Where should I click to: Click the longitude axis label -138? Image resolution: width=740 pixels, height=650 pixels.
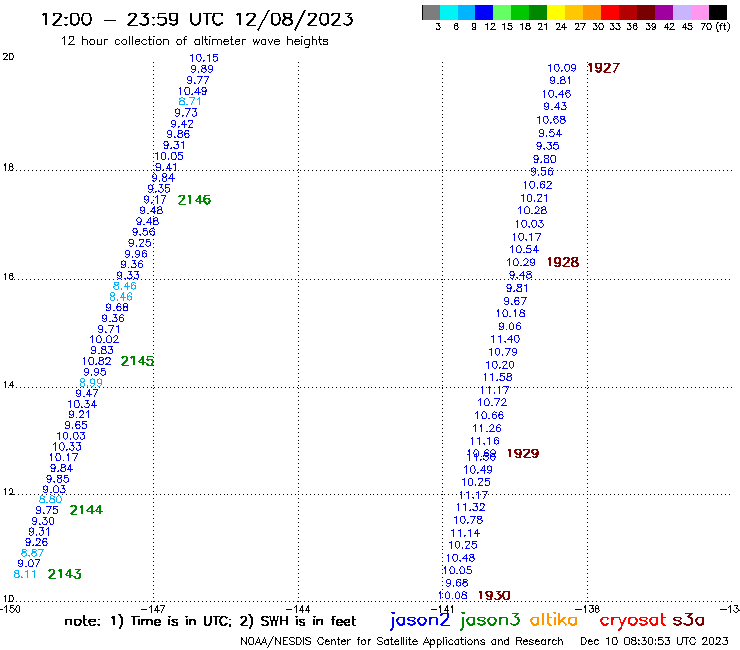pos(588,609)
